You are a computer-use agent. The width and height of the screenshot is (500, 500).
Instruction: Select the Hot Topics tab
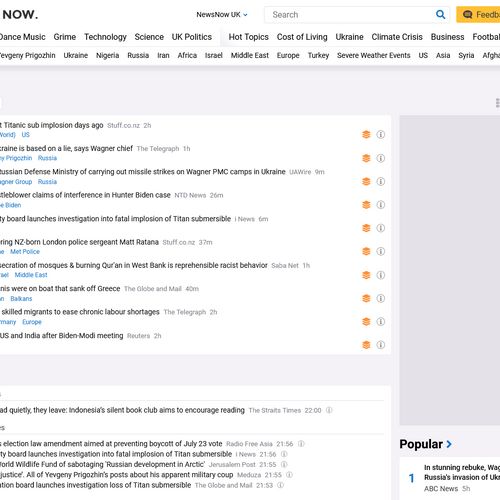[249, 37]
